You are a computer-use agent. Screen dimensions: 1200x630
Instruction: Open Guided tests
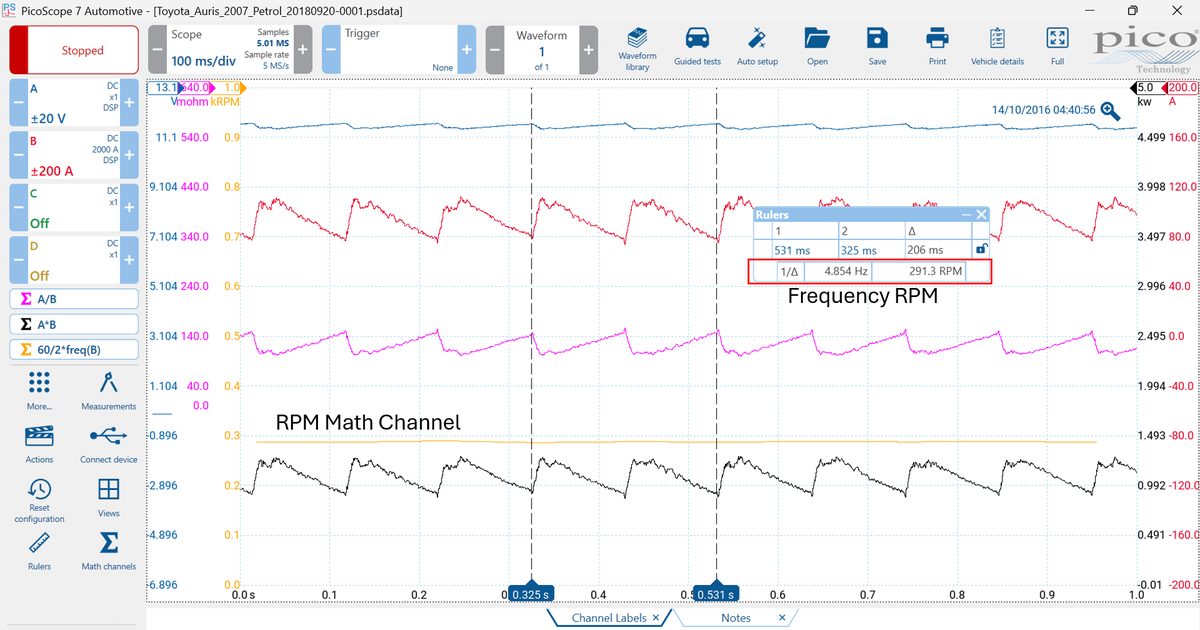click(697, 46)
